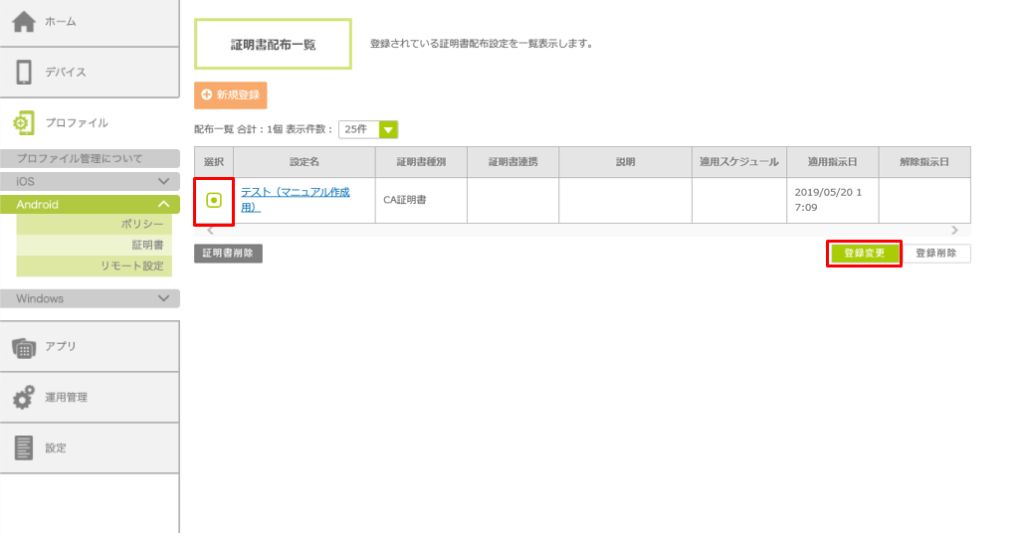This screenshot has height=533, width=1024.
Task: Click the 新規登録 button
Action: click(231, 95)
